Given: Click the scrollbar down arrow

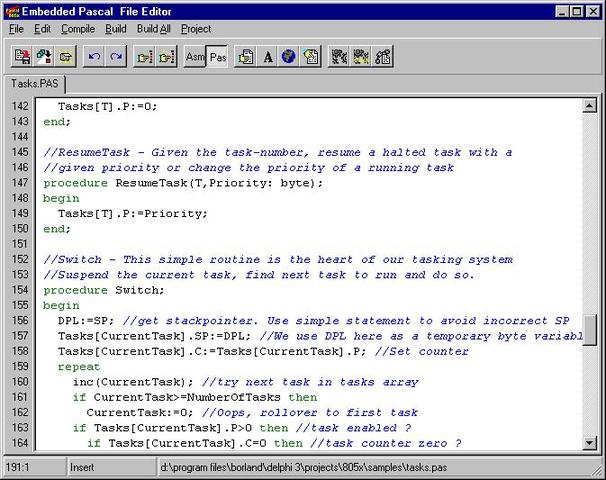Looking at the screenshot, I should tap(589, 443).
